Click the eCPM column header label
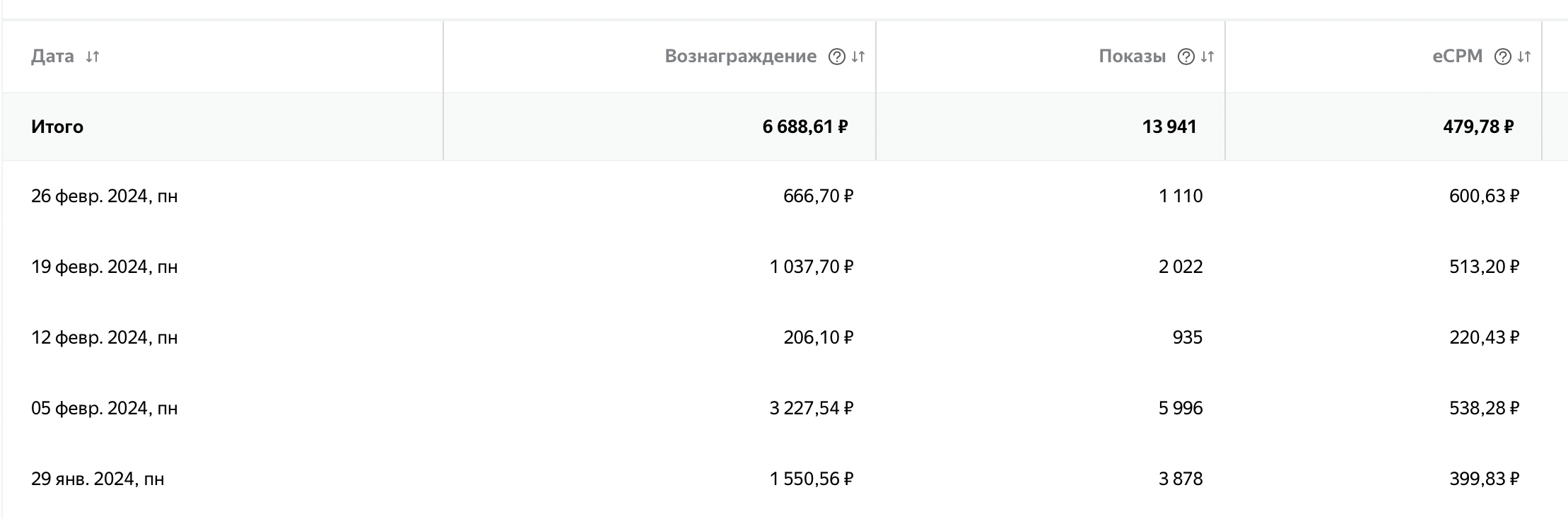 tap(1457, 57)
